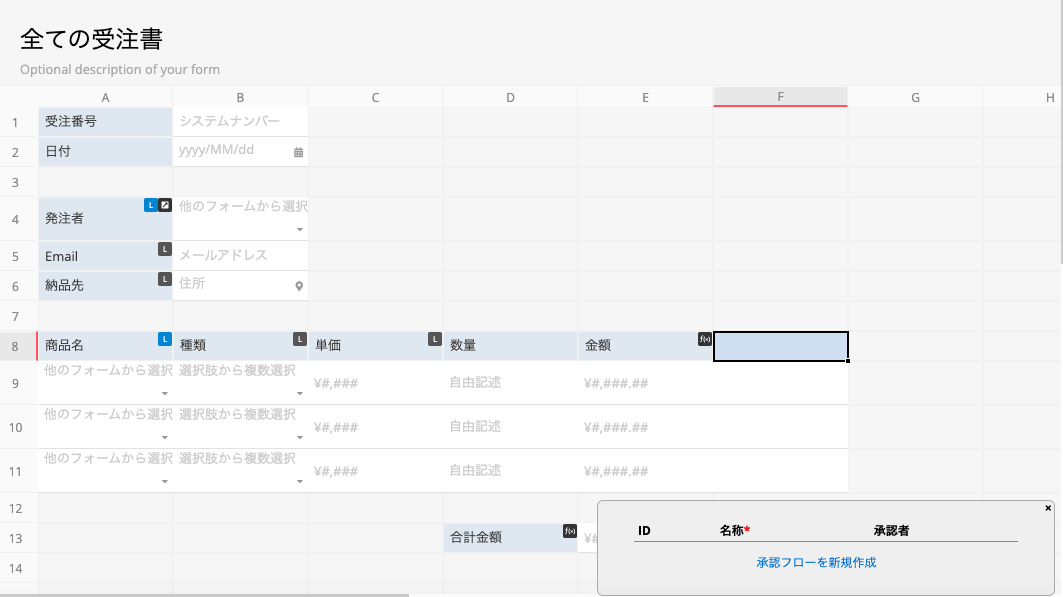The width and height of the screenshot is (1063, 597).
Task: Click the blue L badge on 商品名 header
Action: 165,339
